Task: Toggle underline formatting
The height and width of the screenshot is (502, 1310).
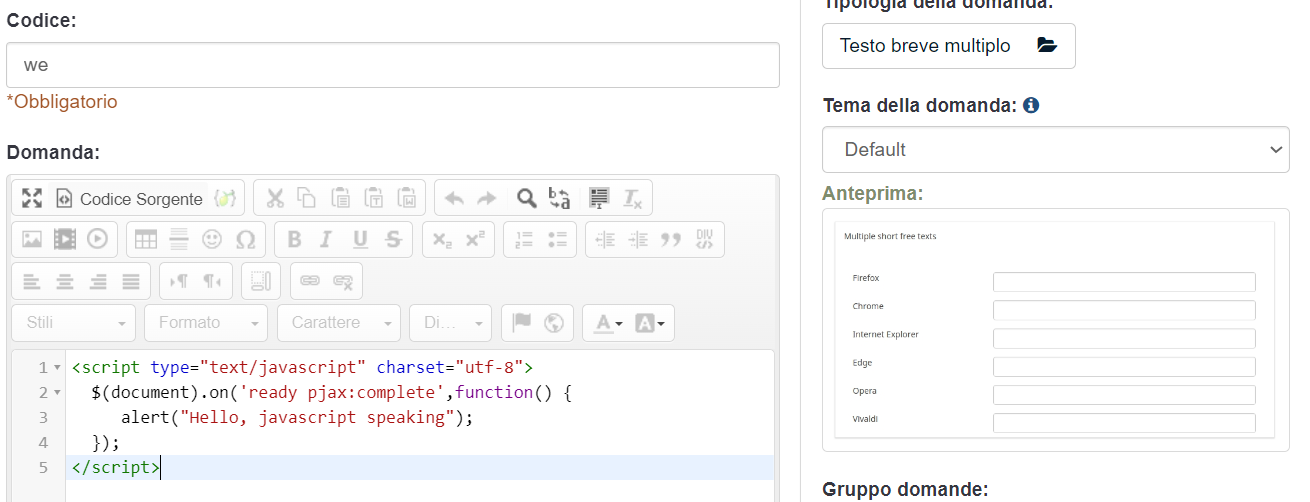Action: [x=360, y=239]
